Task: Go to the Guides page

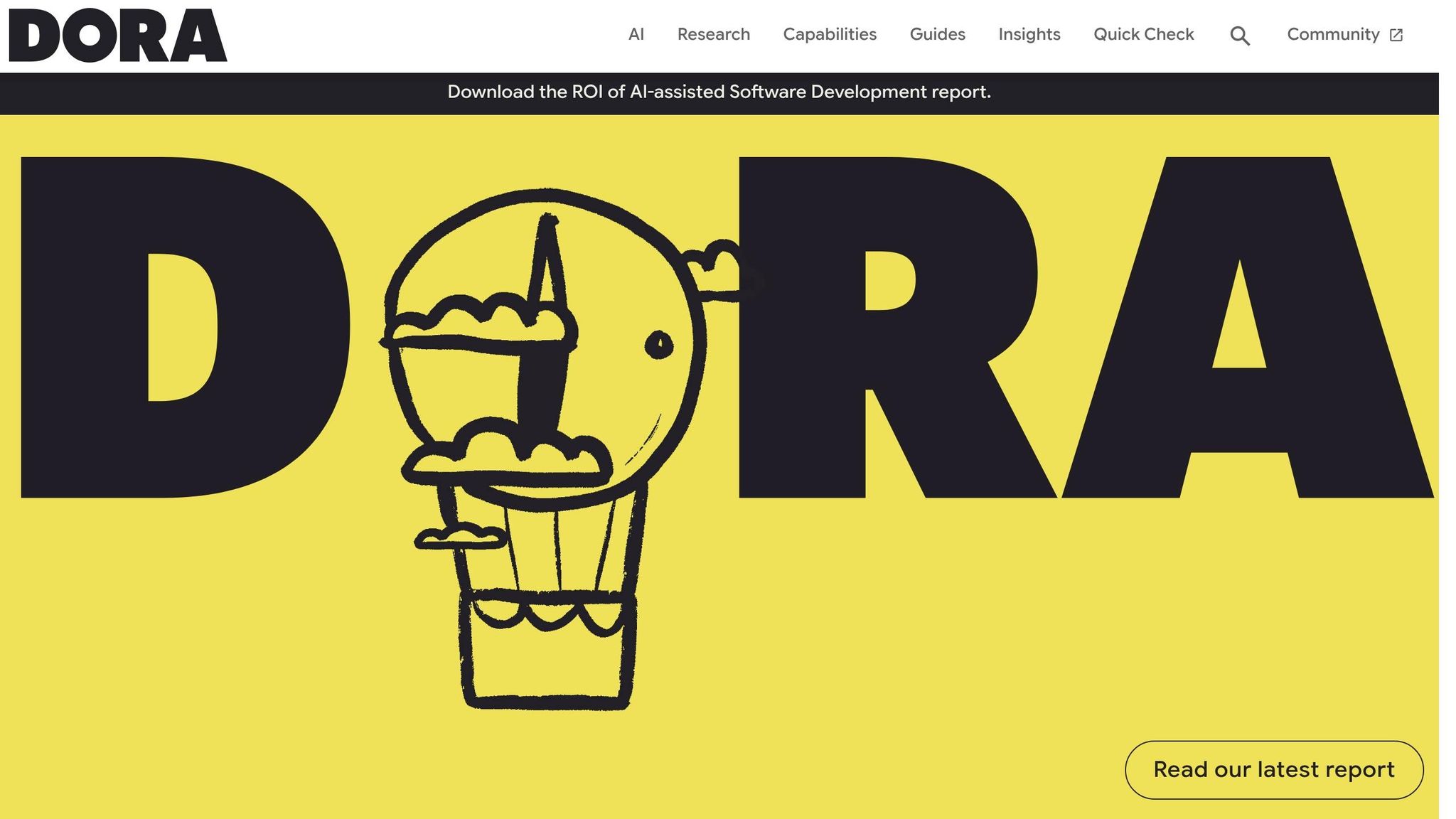Action: point(937,34)
